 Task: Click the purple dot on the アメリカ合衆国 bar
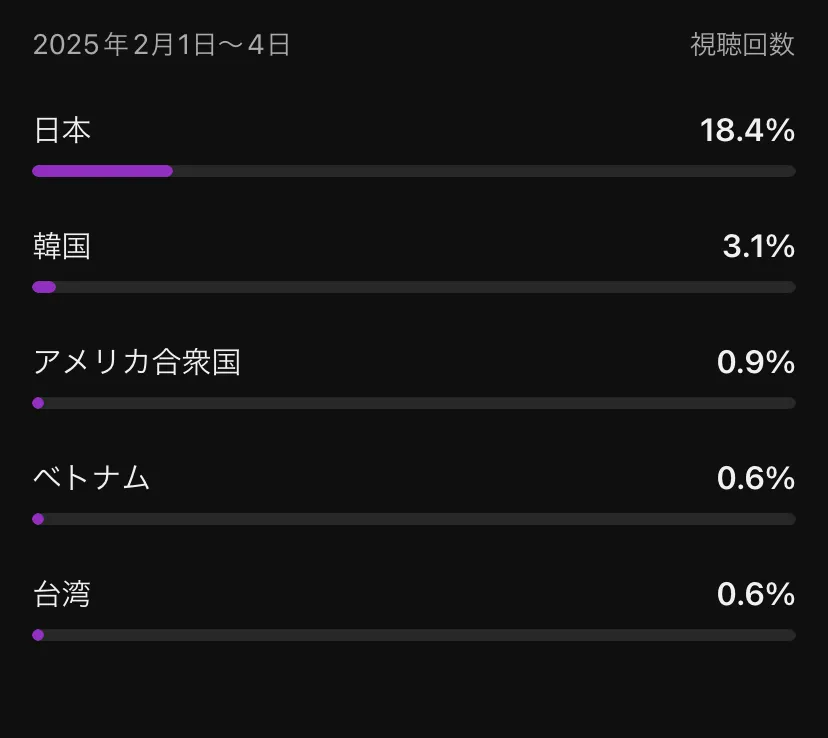[38, 403]
